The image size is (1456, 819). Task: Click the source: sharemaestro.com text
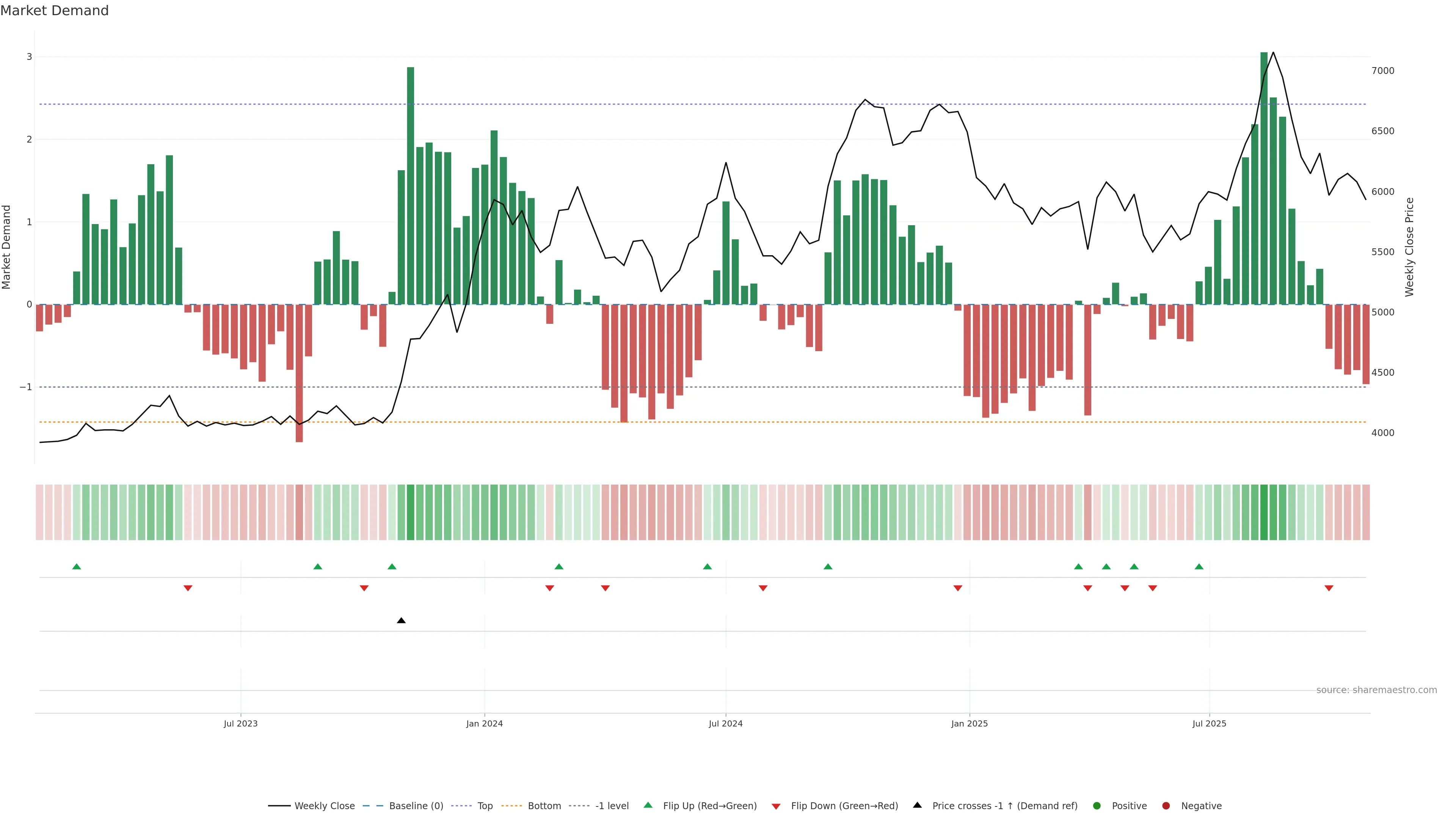click(x=1376, y=690)
